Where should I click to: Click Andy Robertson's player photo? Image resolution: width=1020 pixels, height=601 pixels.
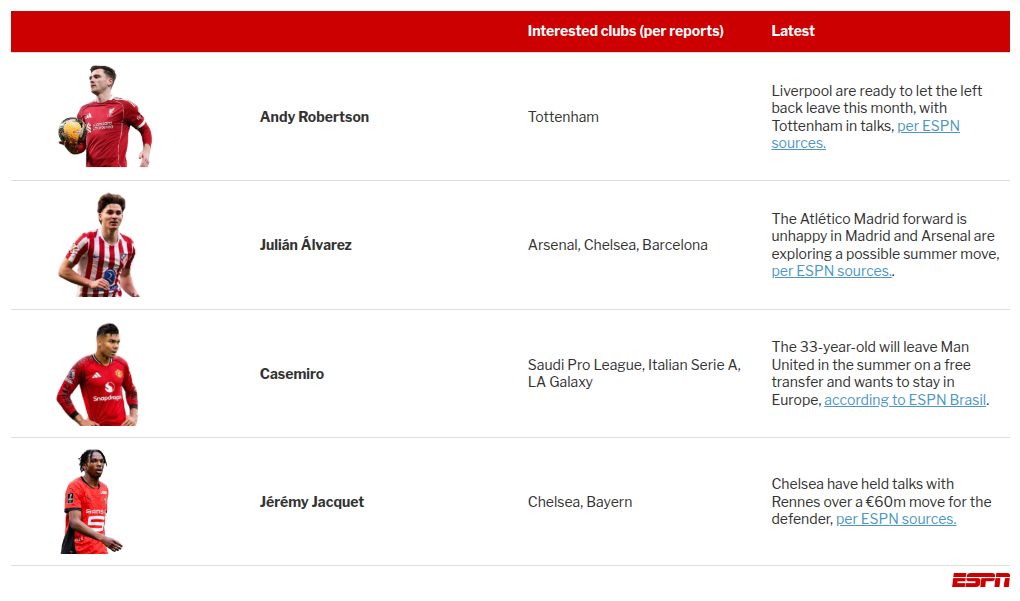[104, 116]
